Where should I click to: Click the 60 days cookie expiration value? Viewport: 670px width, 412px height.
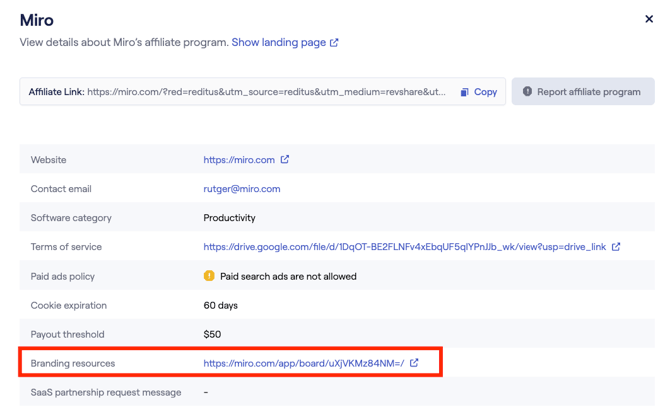click(221, 305)
